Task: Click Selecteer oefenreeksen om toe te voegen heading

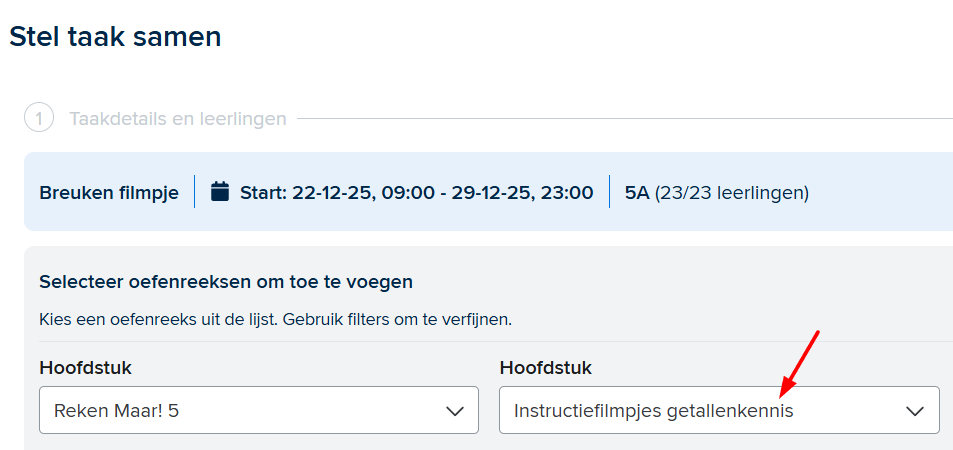Action: point(226,282)
